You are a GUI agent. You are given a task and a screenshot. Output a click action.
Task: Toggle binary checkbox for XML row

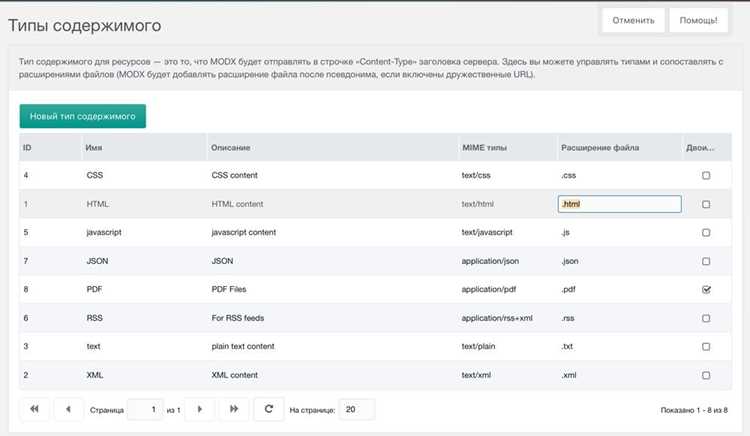706,375
